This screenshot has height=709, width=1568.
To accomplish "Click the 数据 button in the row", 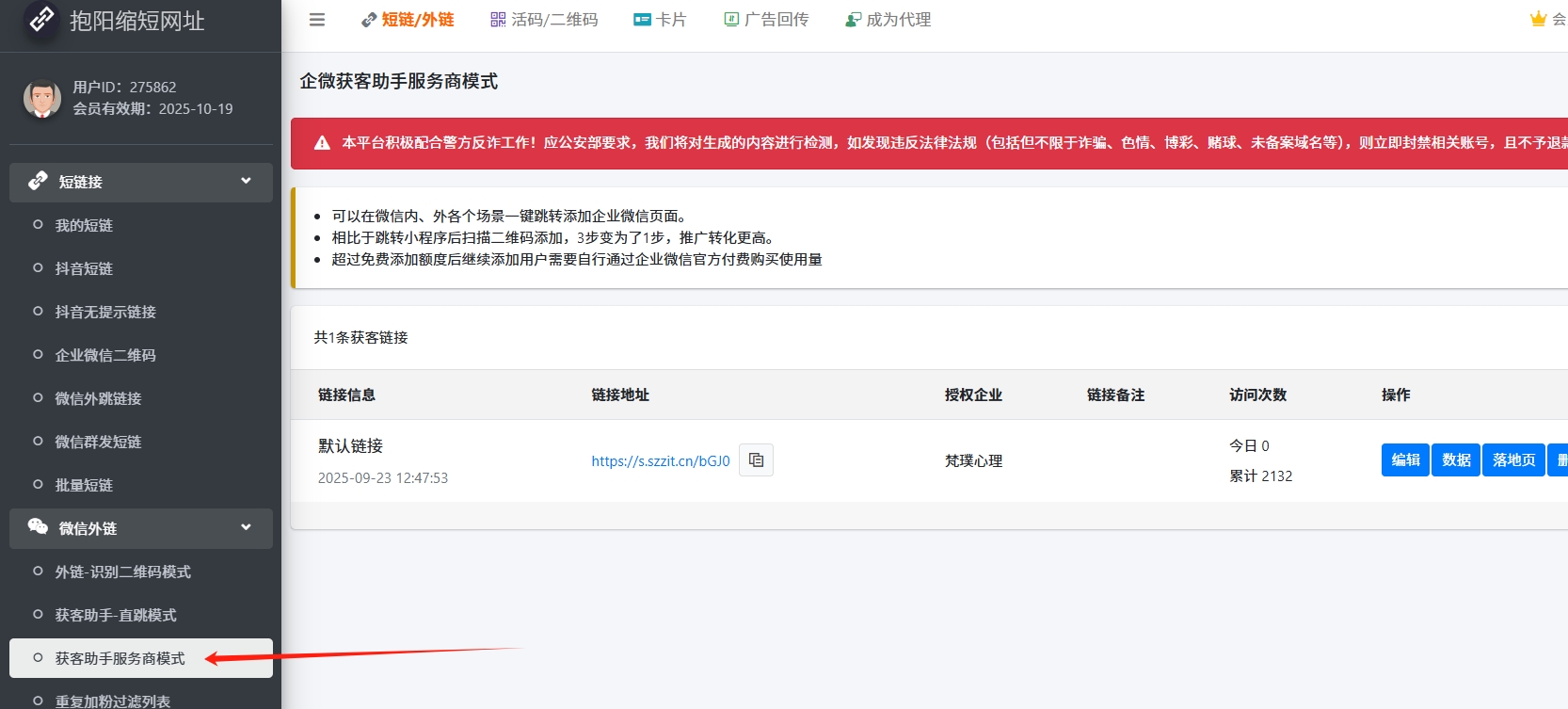I will point(1456,460).
